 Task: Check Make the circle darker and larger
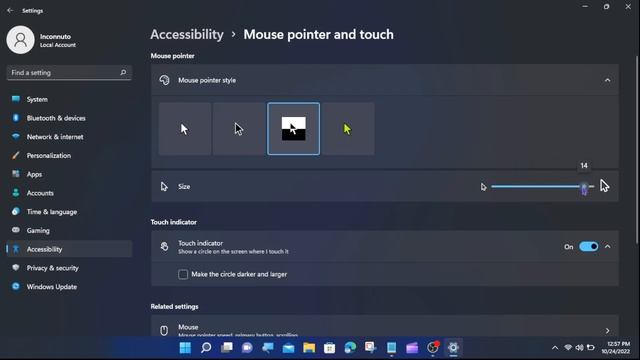pos(183,274)
